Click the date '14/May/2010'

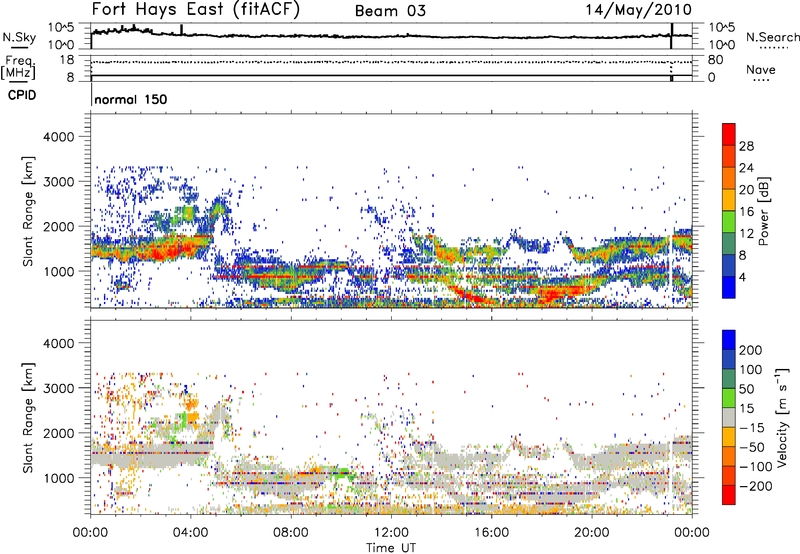pos(638,10)
